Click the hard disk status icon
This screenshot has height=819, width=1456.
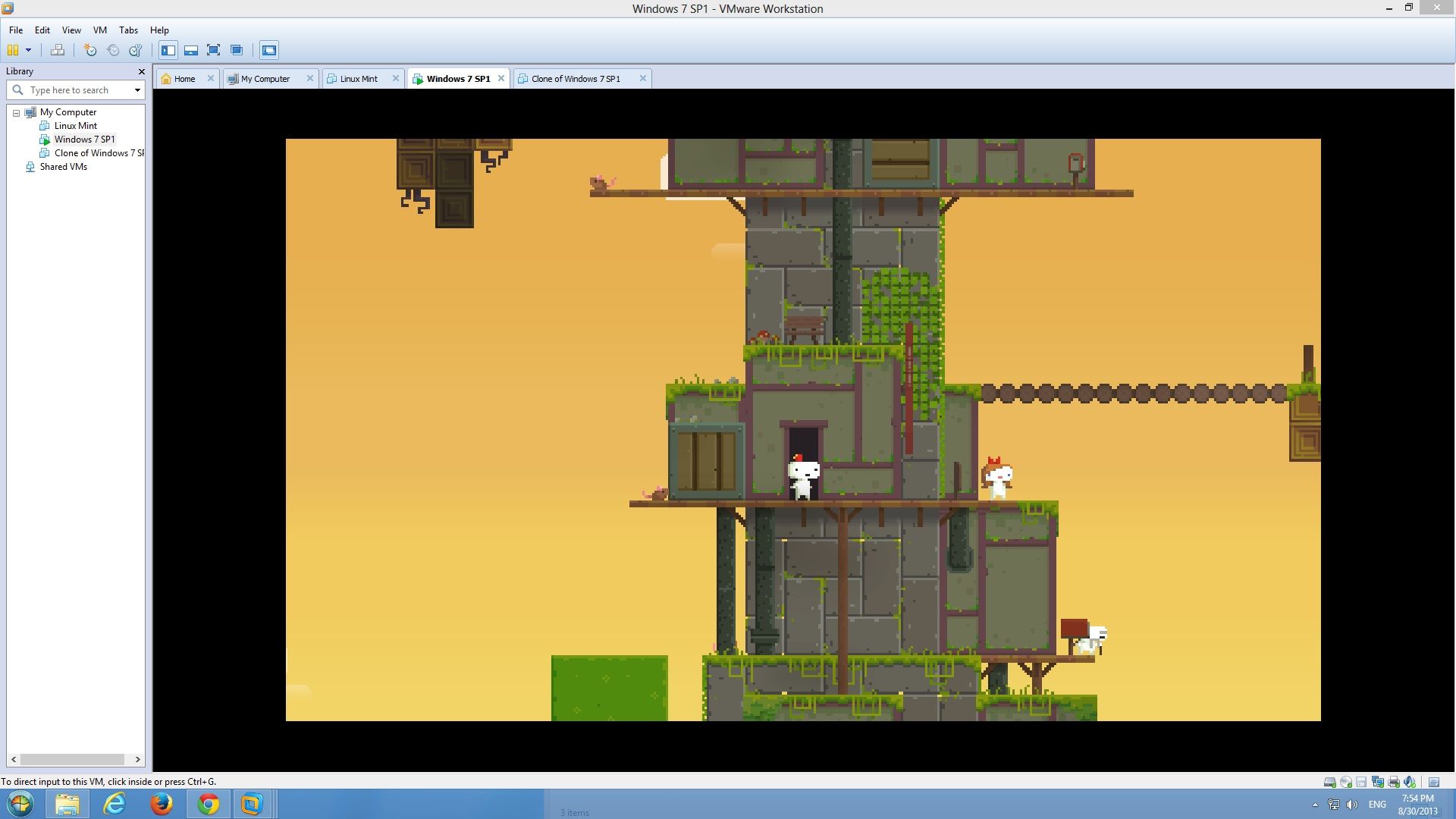(1329, 781)
